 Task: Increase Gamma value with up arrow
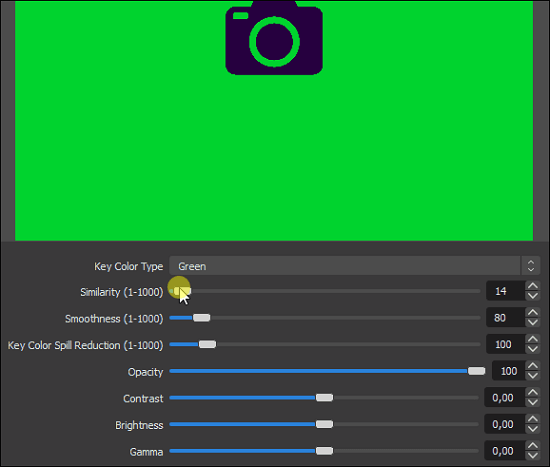pyautogui.click(x=532, y=446)
